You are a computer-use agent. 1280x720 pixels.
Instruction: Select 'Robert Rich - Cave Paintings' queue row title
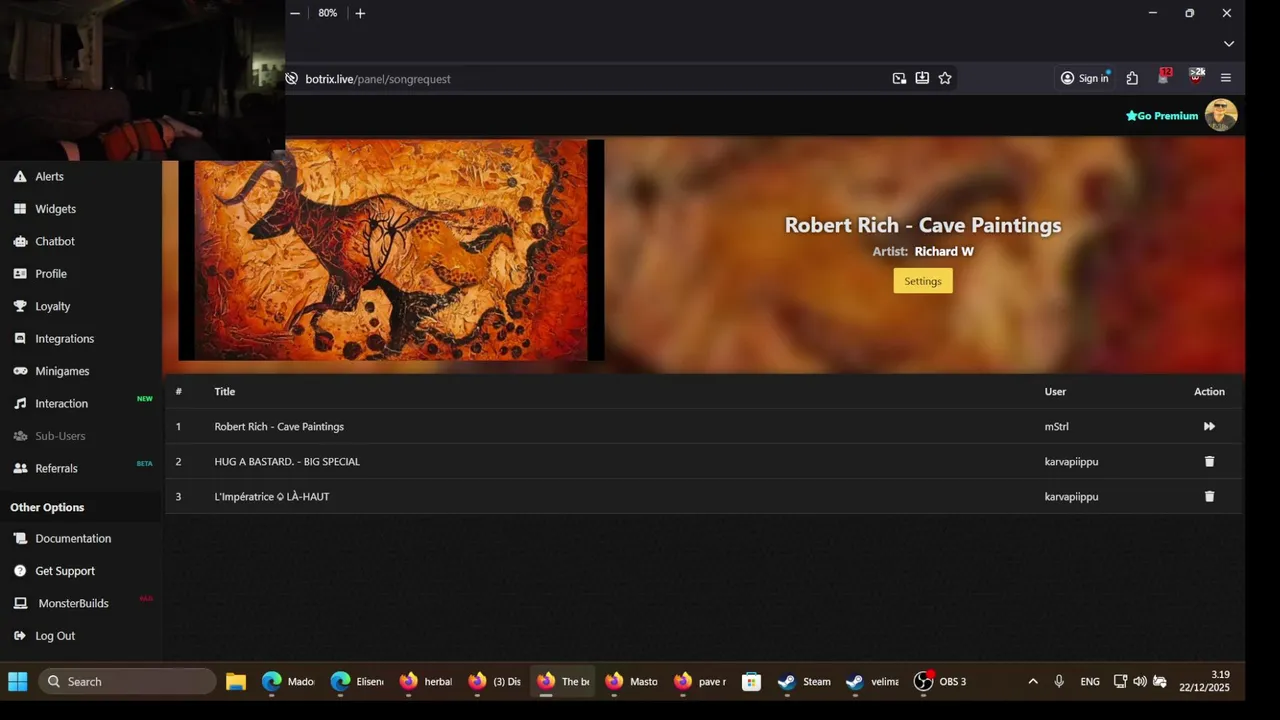pos(279,427)
